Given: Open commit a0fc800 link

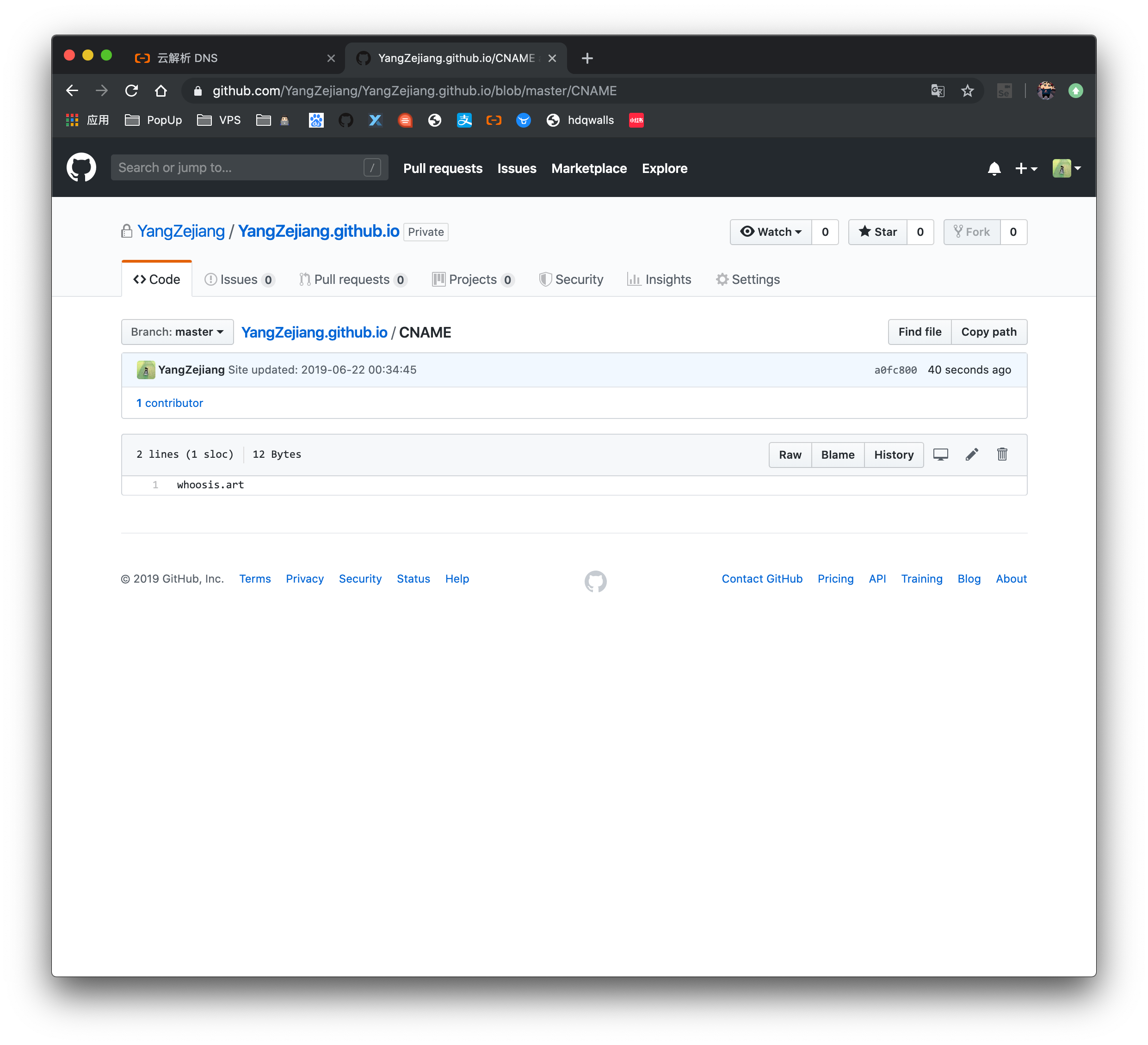Looking at the screenshot, I should tap(895, 370).
